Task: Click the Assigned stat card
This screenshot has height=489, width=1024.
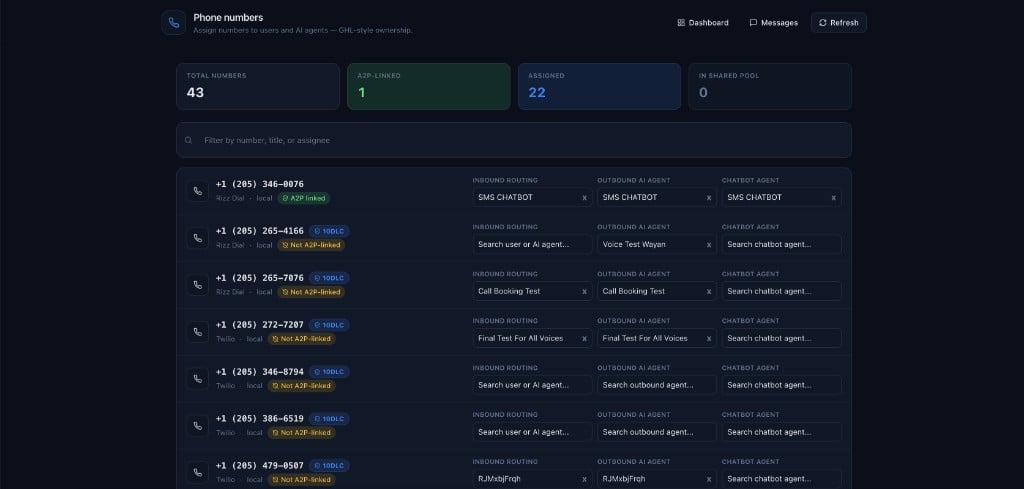Action: point(600,86)
